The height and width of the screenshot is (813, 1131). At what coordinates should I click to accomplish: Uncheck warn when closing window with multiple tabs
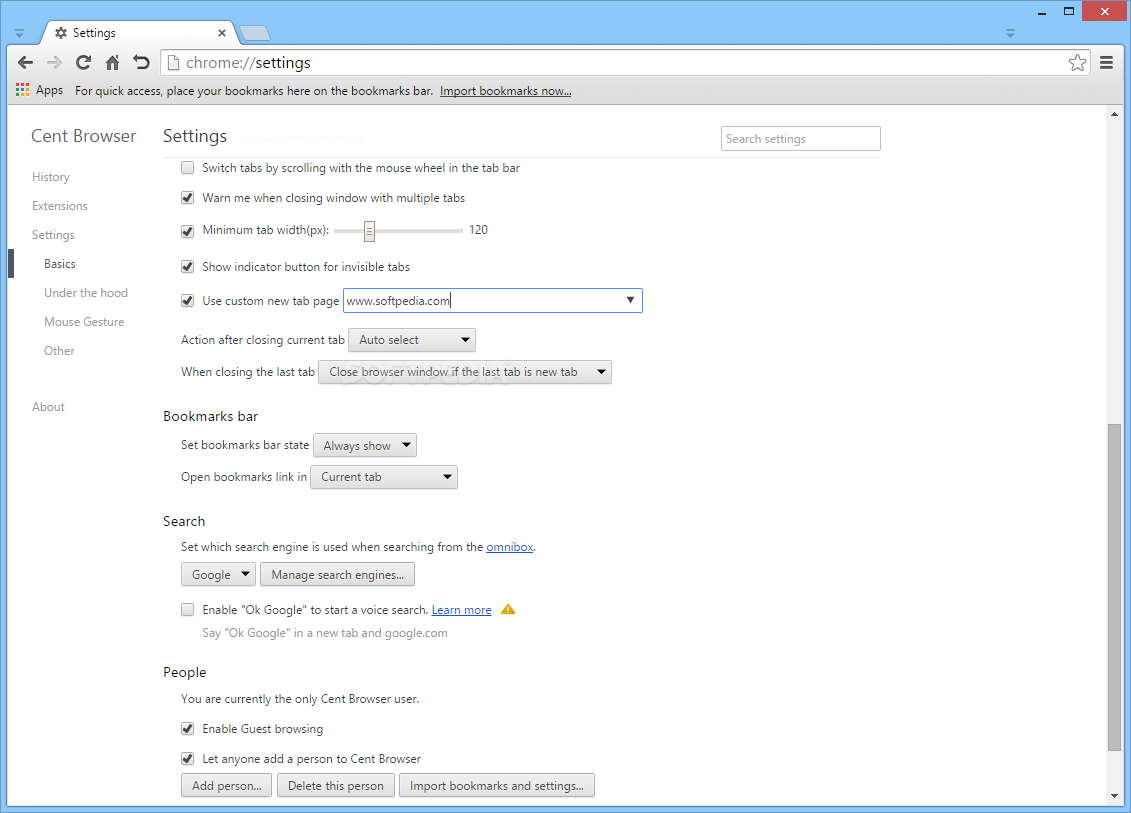point(188,198)
